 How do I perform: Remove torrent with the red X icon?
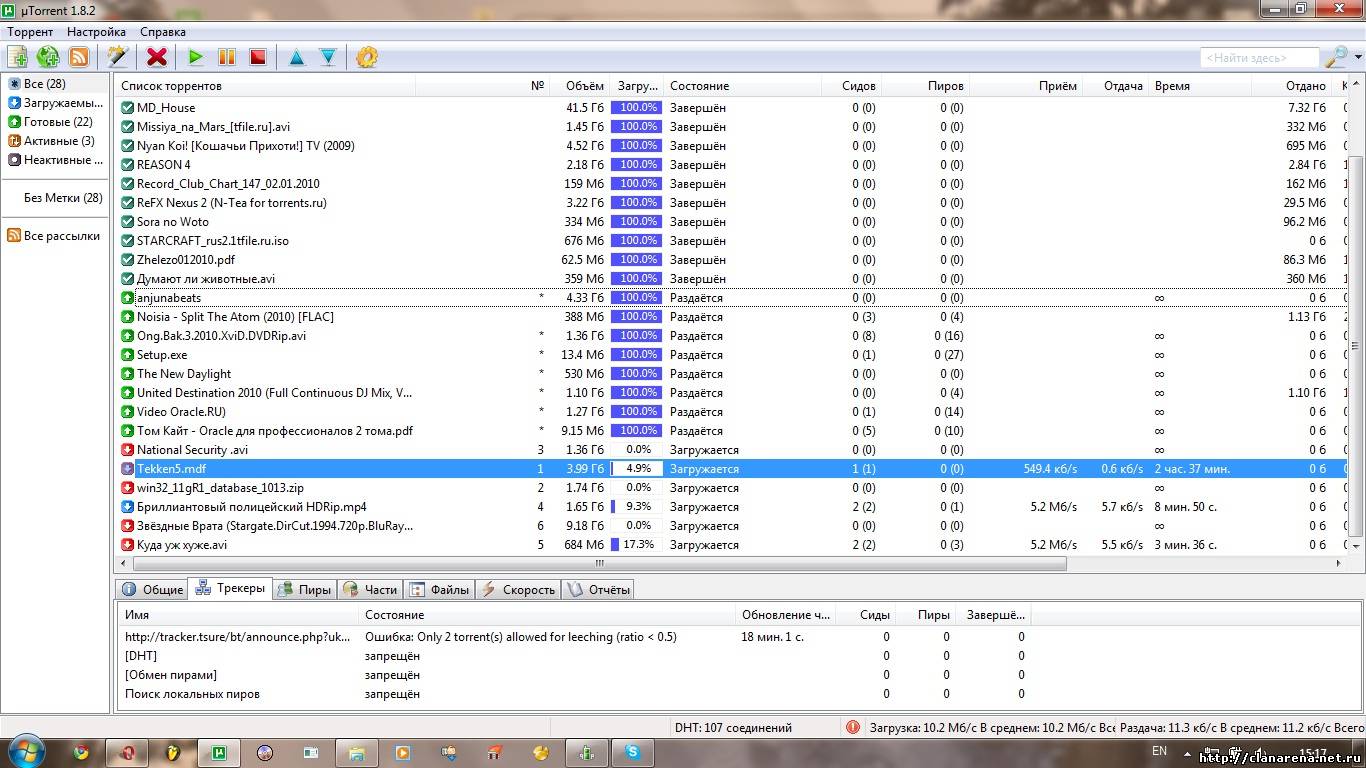pyautogui.click(x=157, y=57)
